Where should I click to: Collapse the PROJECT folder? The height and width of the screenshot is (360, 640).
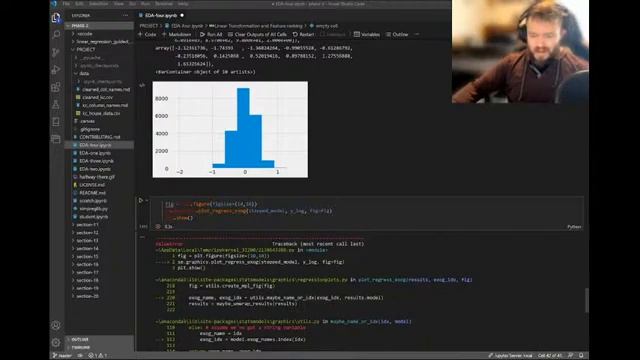pos(100,49)
